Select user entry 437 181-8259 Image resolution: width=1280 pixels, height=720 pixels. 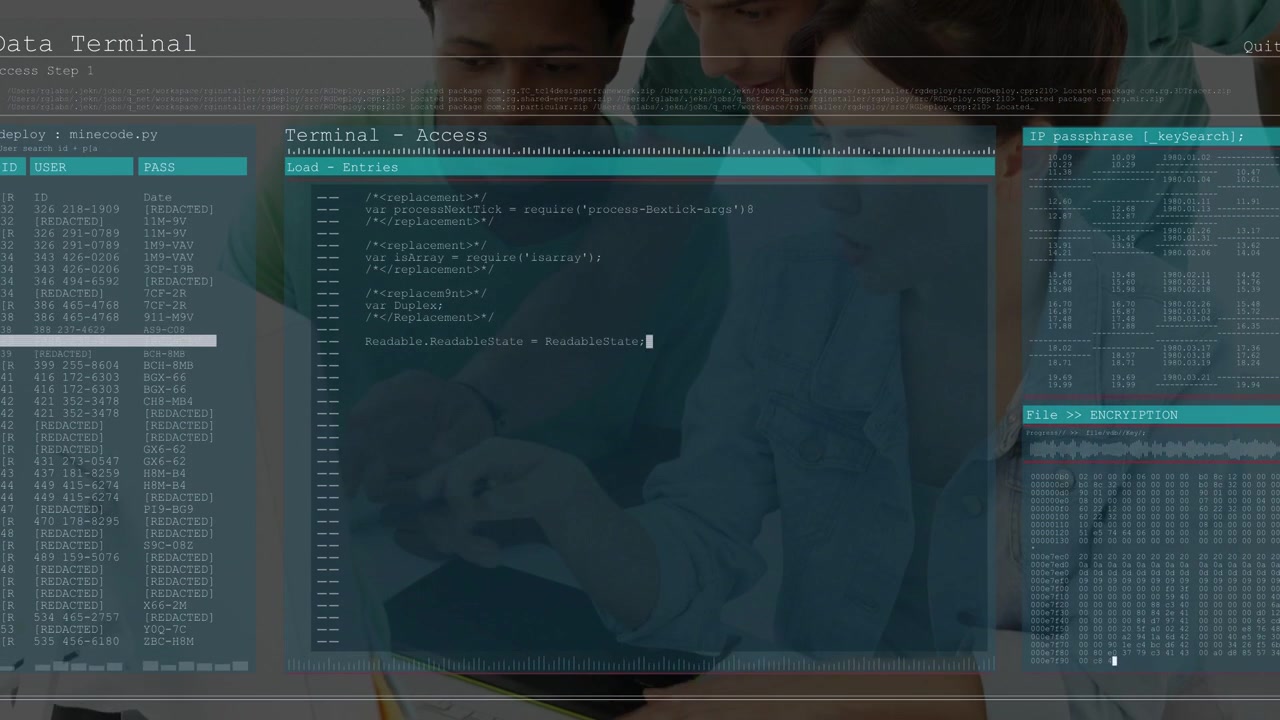point(77,473)
